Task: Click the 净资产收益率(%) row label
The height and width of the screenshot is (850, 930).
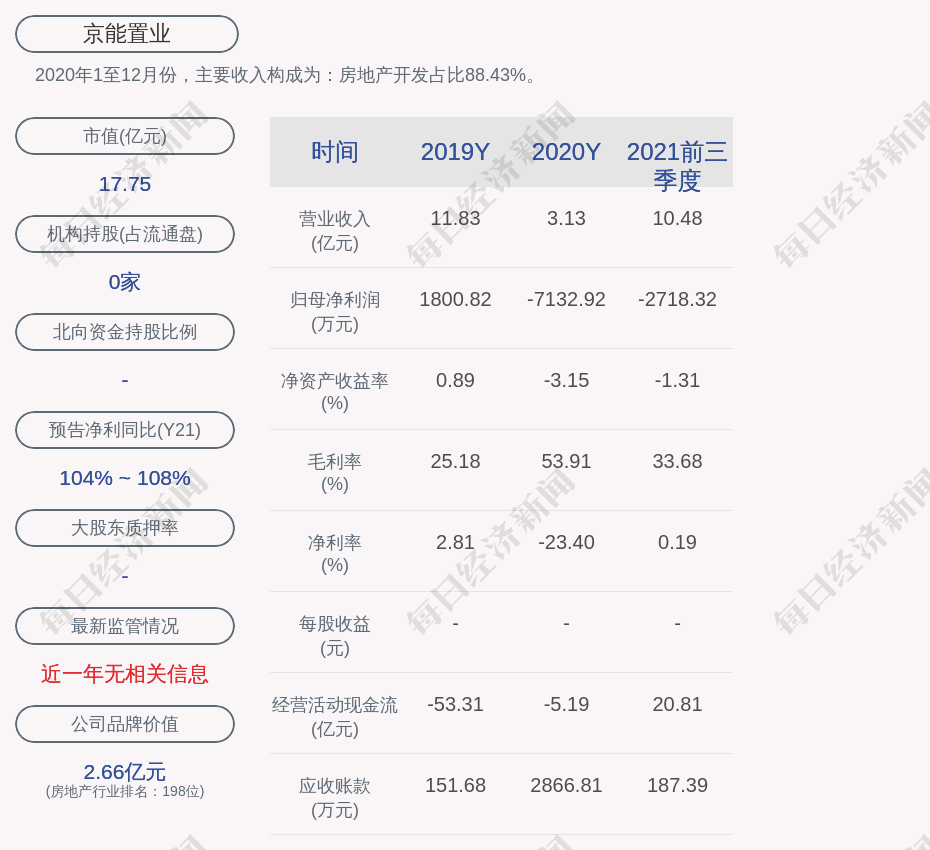Action: [x=335, y=392]
